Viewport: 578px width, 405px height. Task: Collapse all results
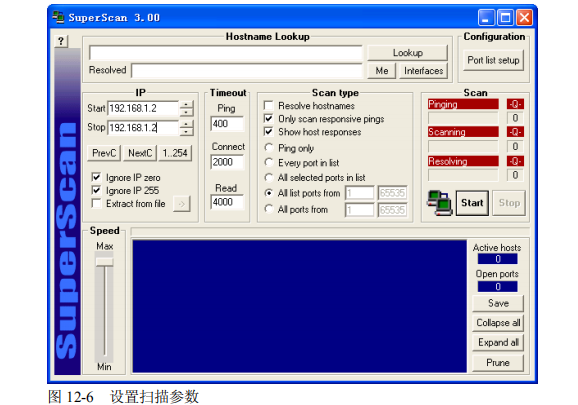click(498, 323)
